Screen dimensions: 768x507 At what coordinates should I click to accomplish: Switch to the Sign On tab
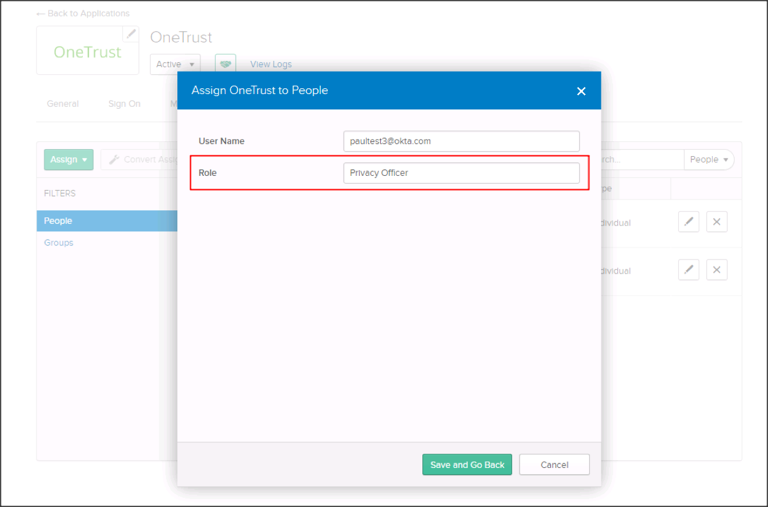[124, 104]
